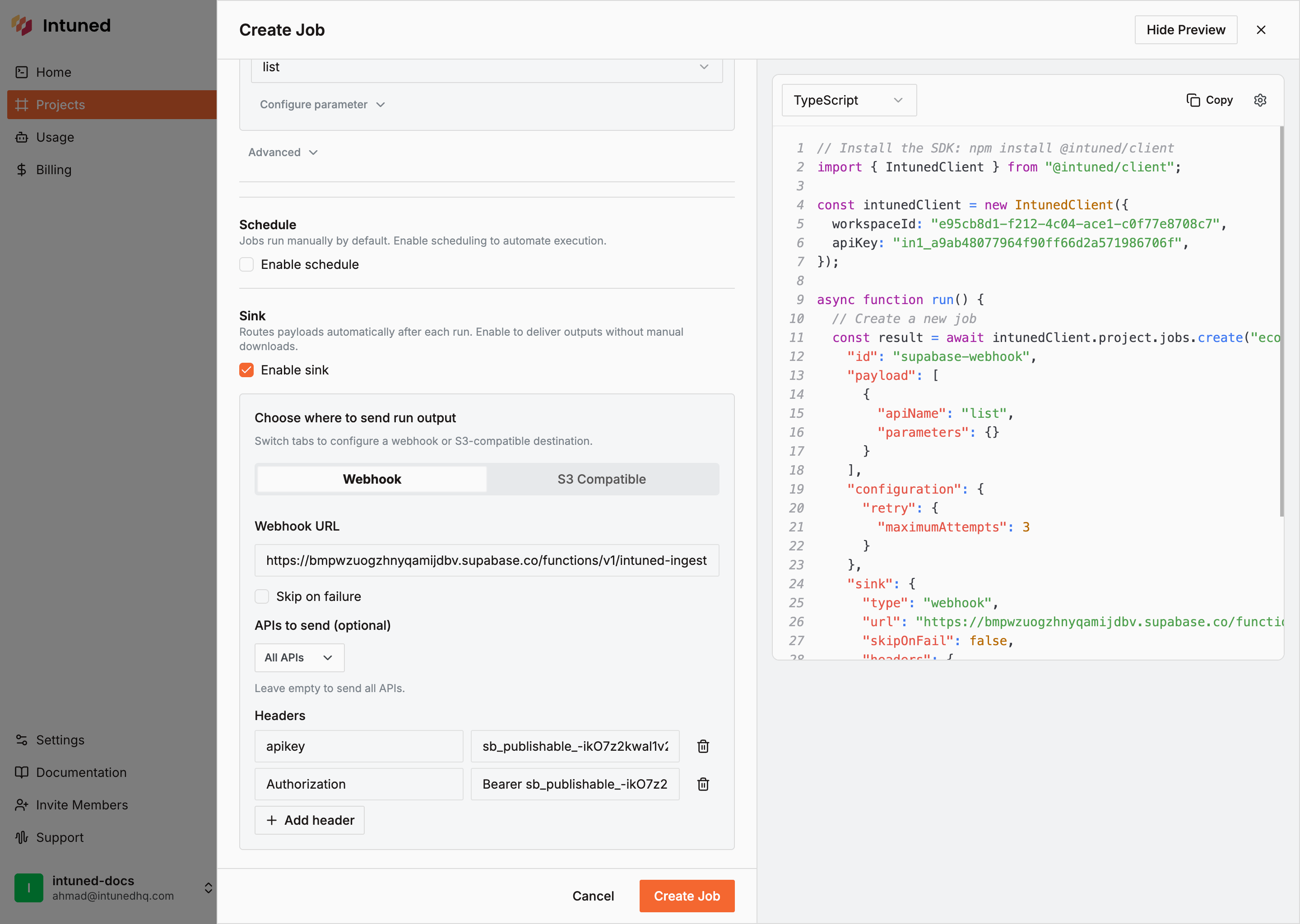The height and width of the screenshot is (924, 1300).
Task: Click the code preview vertical scrollbar
Action: [1281, 322]
